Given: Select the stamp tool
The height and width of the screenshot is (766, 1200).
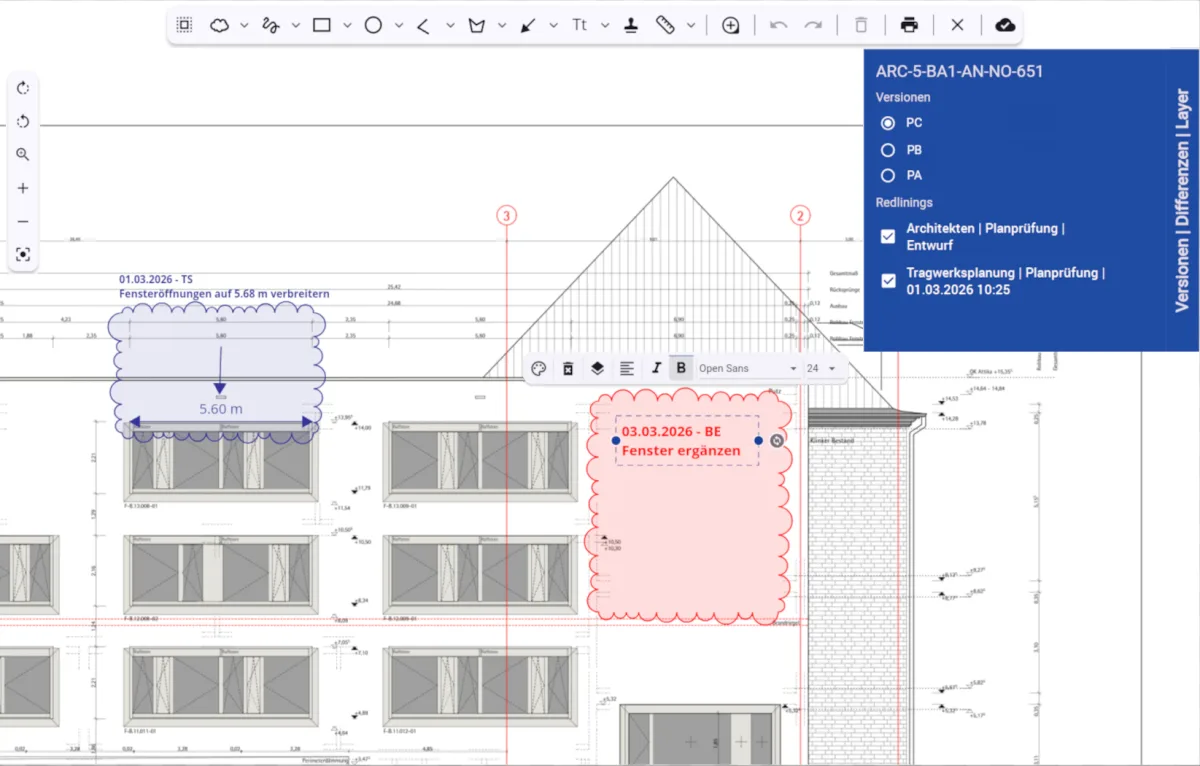Looking at the screenshot, I should 630,25.
